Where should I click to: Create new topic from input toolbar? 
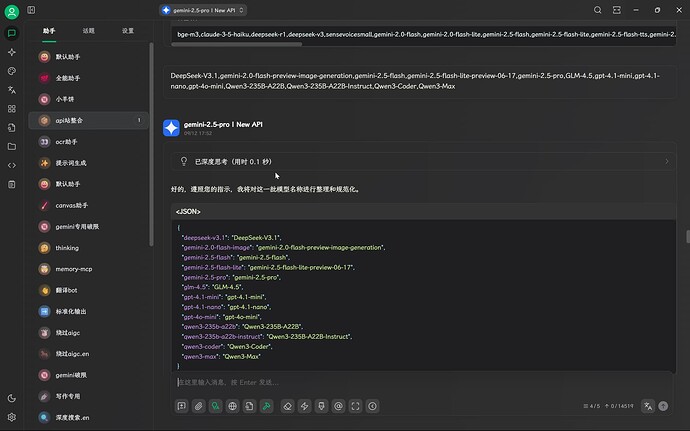tap(182, 406)
